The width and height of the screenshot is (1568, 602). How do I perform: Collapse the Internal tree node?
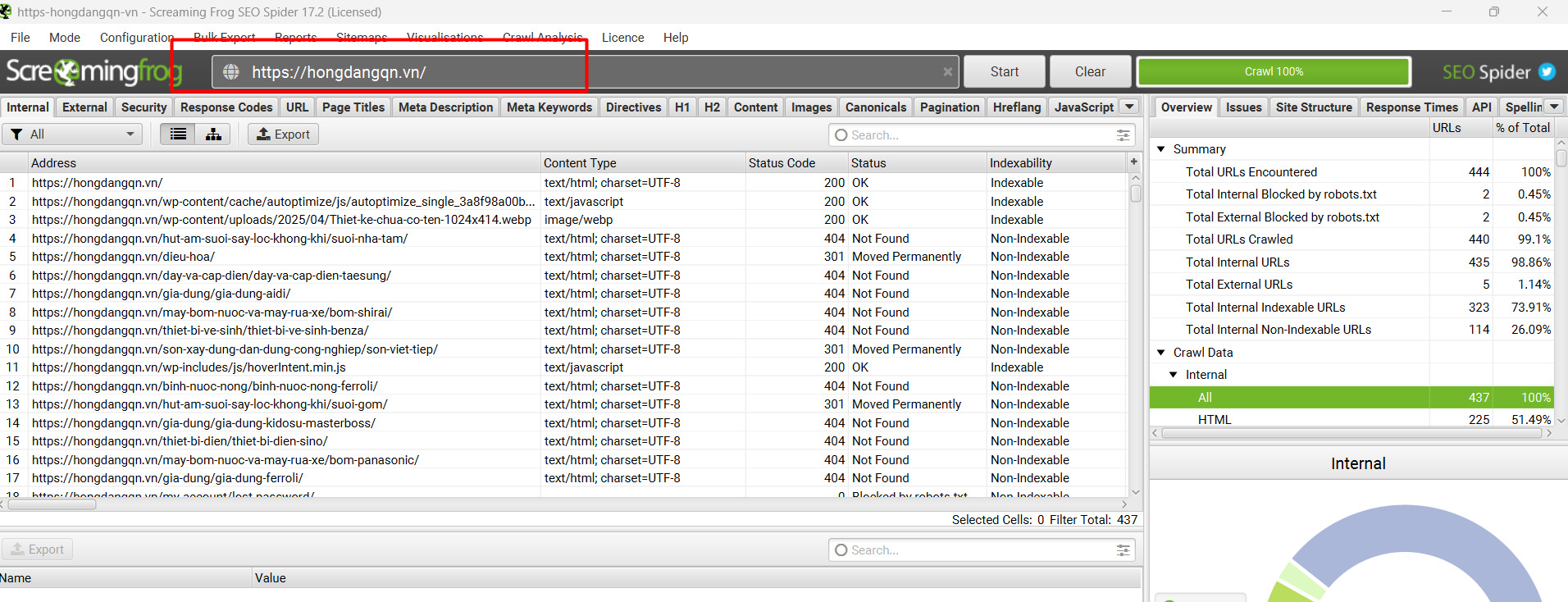point(1173,375)
